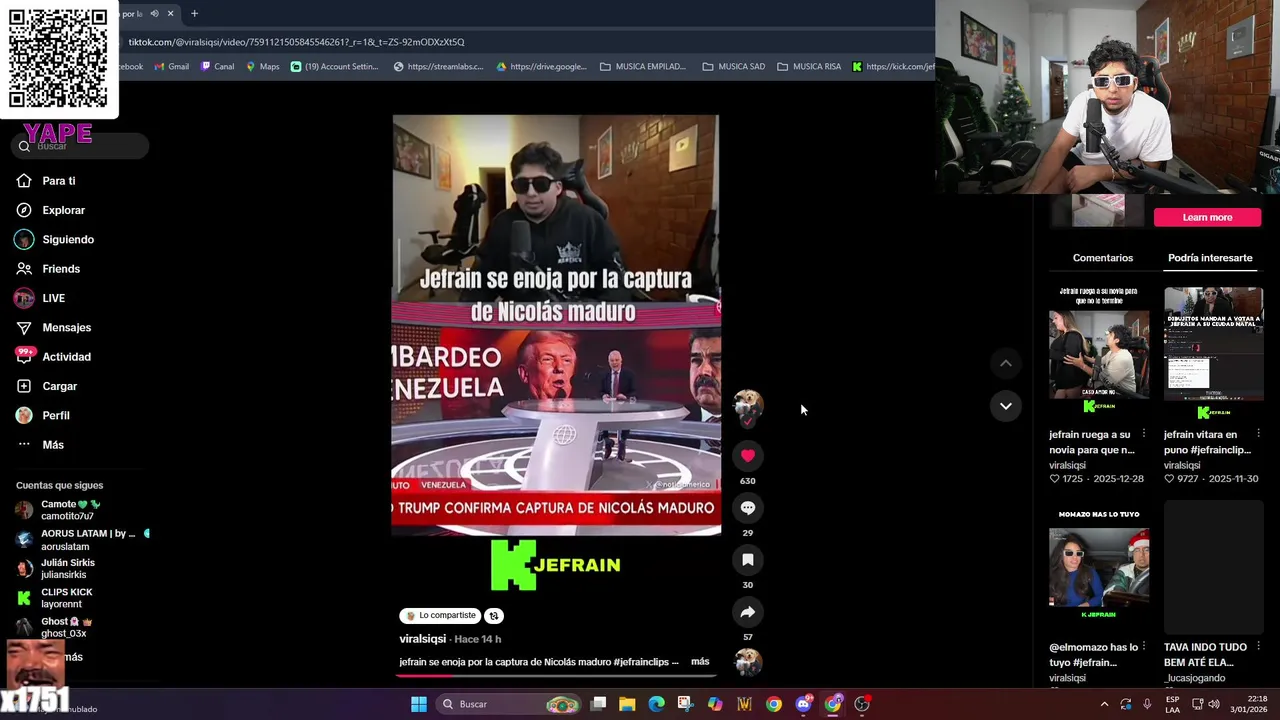
Task: Open followed account AORUS LATAM
Action: click(x=75, y=540)
